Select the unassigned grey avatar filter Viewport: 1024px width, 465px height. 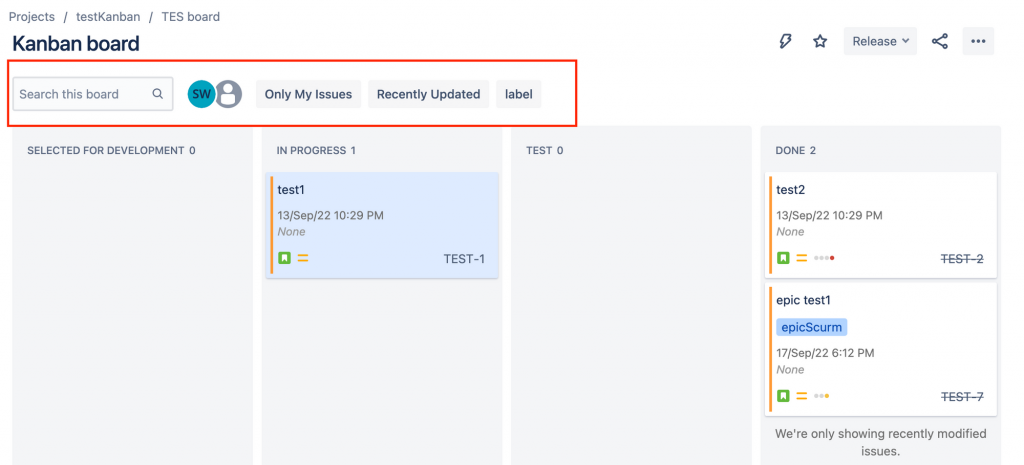(x=229, y=94)
